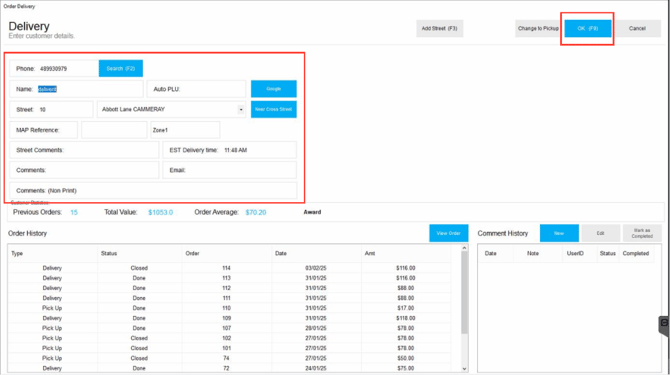This screenshot has width=670, height=375.
Task: Click the Award label
Action: pos(312,212)
